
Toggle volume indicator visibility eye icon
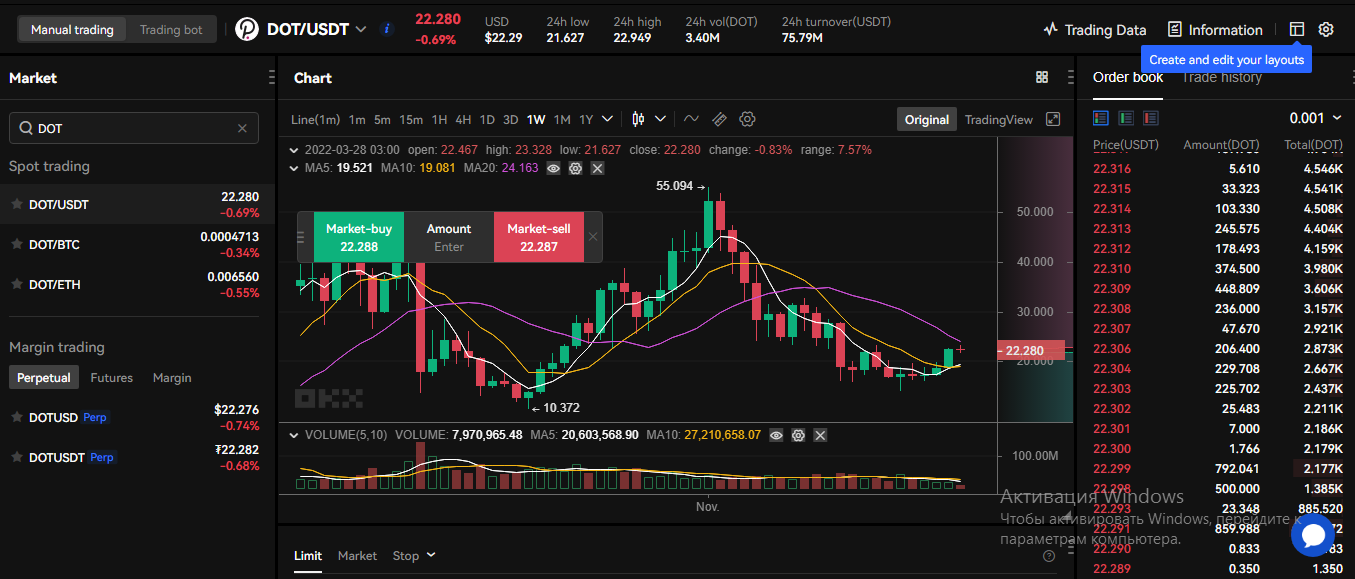click(775, 435)
